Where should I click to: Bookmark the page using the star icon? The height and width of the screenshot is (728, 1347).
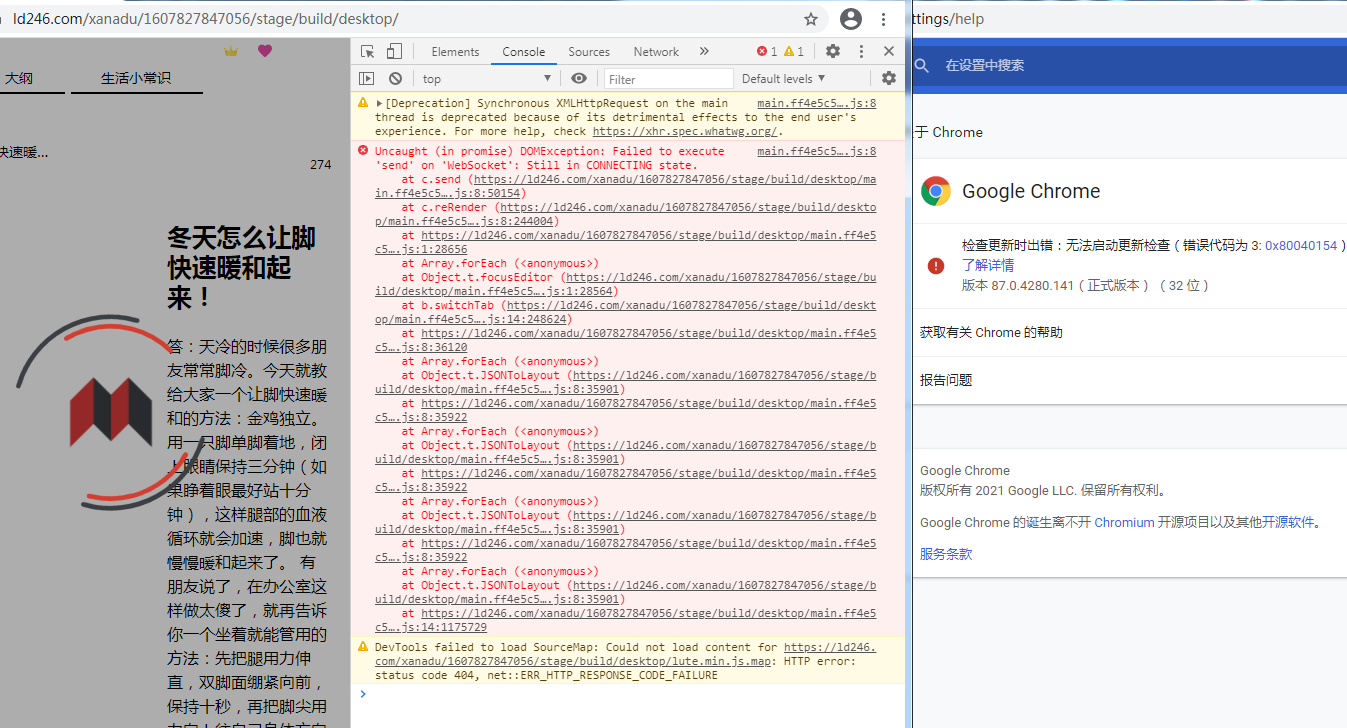pos(810,19)
